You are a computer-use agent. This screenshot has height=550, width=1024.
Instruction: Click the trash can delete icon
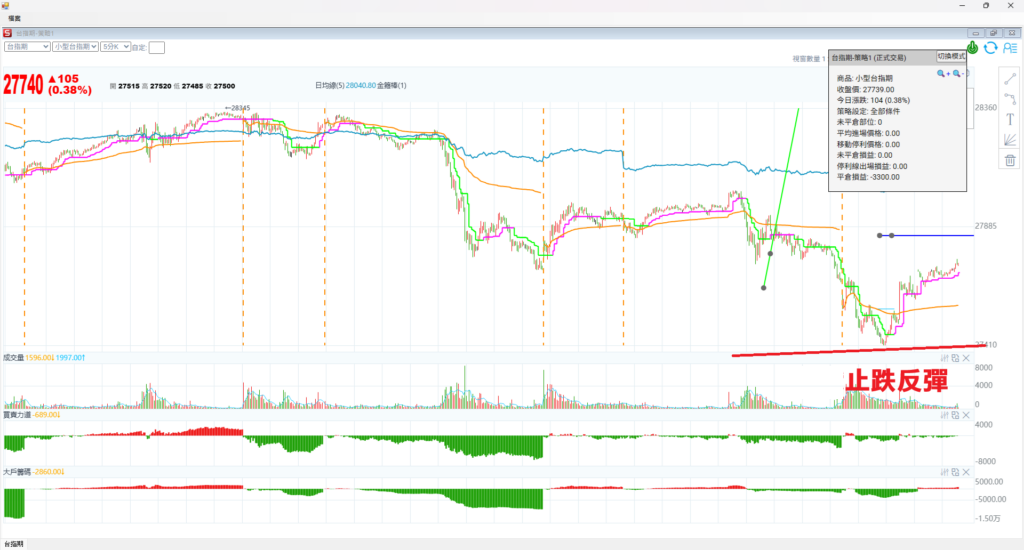click(x=1010, y=161)
